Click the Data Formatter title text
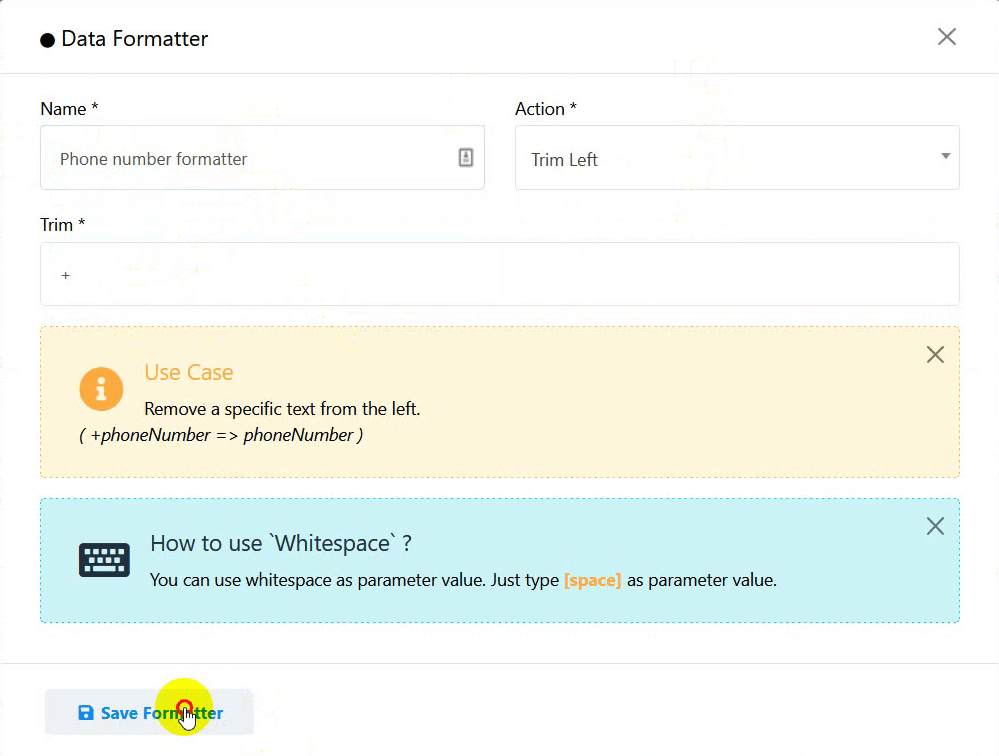The image size is (999, 756). point(134,39)
